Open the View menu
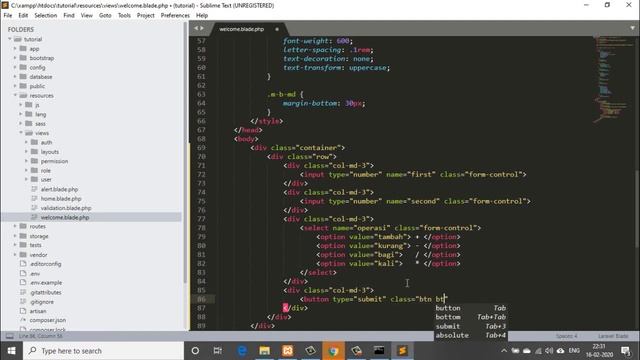This screenshot has height=360, width=640. tap(87, 15)
